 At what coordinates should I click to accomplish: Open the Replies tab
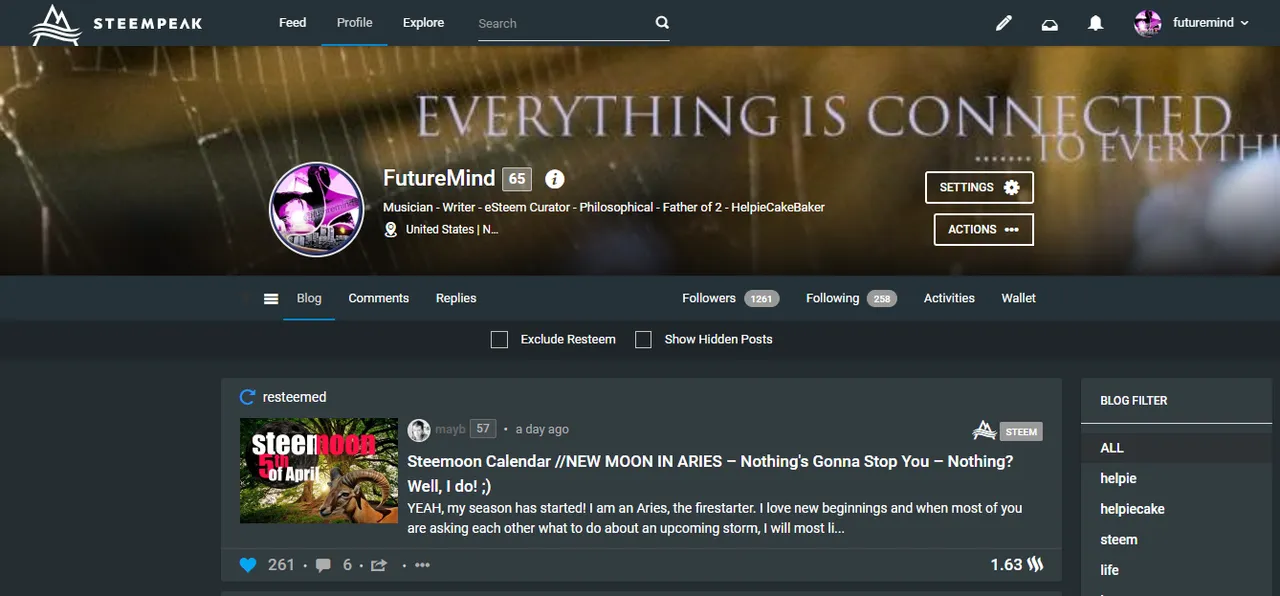coord(456,298)
